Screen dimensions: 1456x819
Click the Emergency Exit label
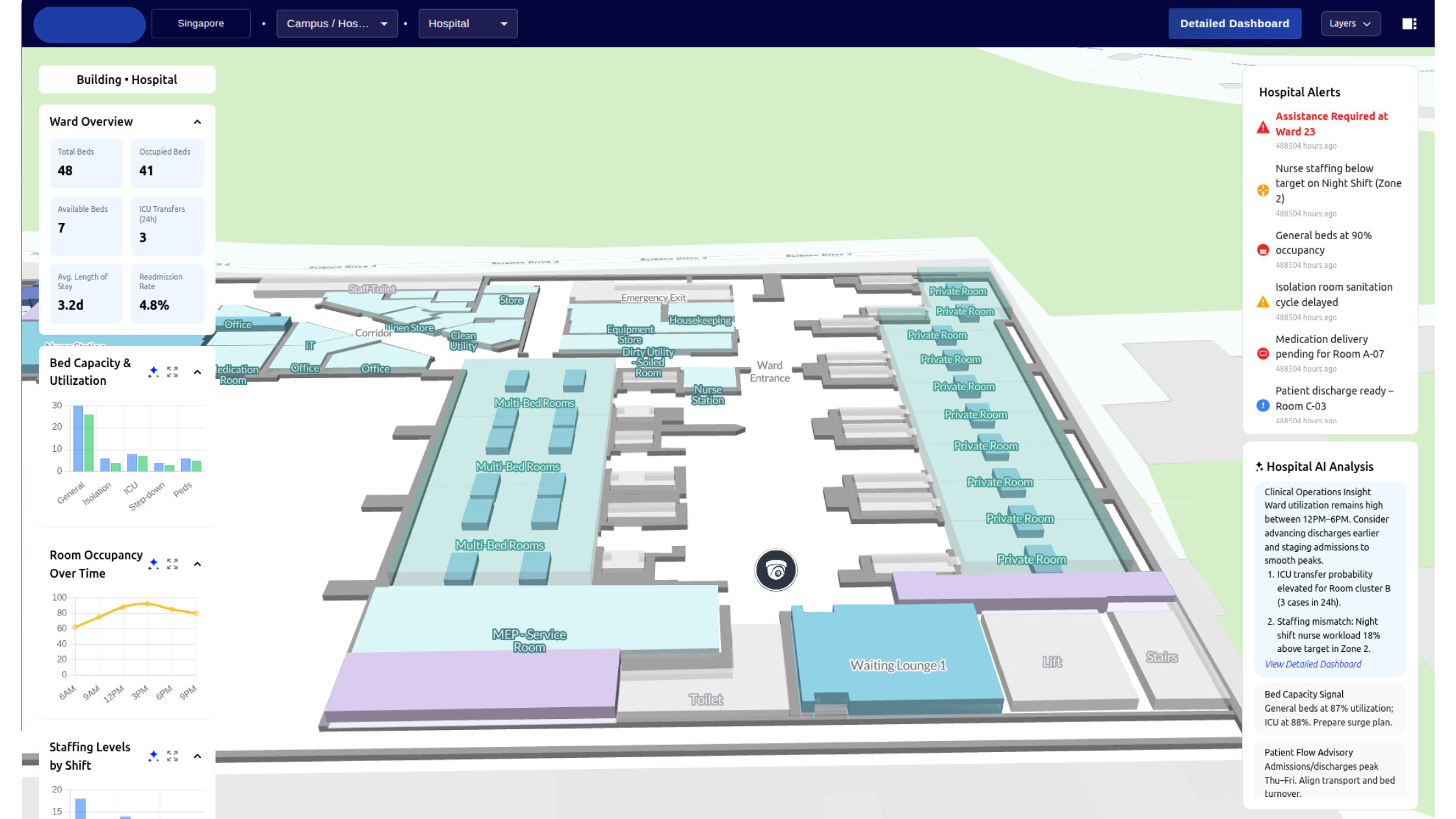click(653, 298)
